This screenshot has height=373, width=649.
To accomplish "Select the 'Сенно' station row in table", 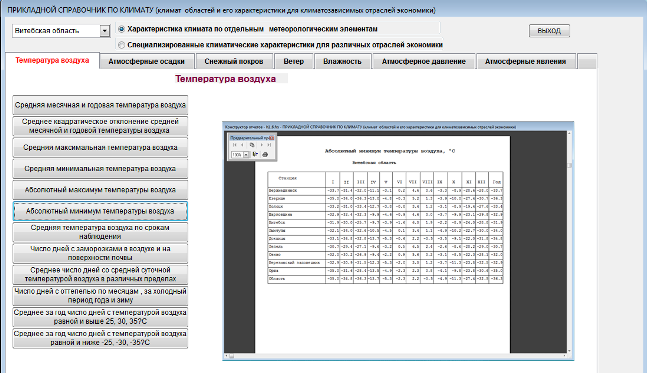I will (x=385, y=254).
